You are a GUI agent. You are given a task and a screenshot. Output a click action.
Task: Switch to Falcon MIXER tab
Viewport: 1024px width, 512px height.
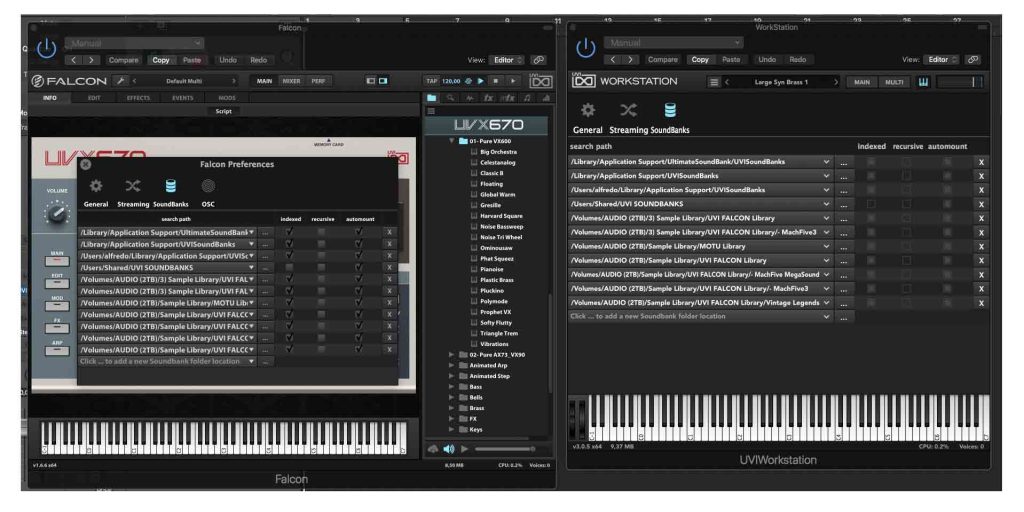(x=291, y=80)
